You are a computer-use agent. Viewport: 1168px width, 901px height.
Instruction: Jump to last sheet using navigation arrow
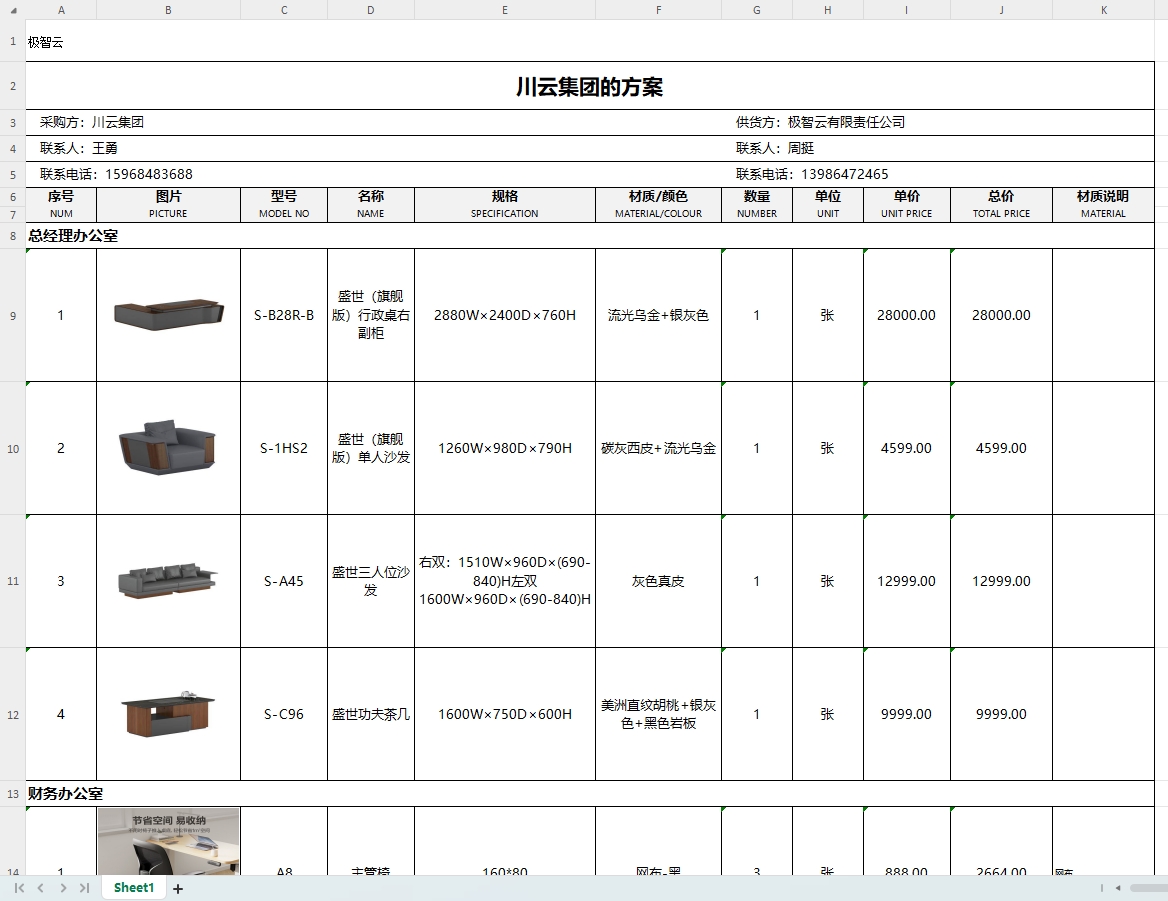(x=85, y=888)
